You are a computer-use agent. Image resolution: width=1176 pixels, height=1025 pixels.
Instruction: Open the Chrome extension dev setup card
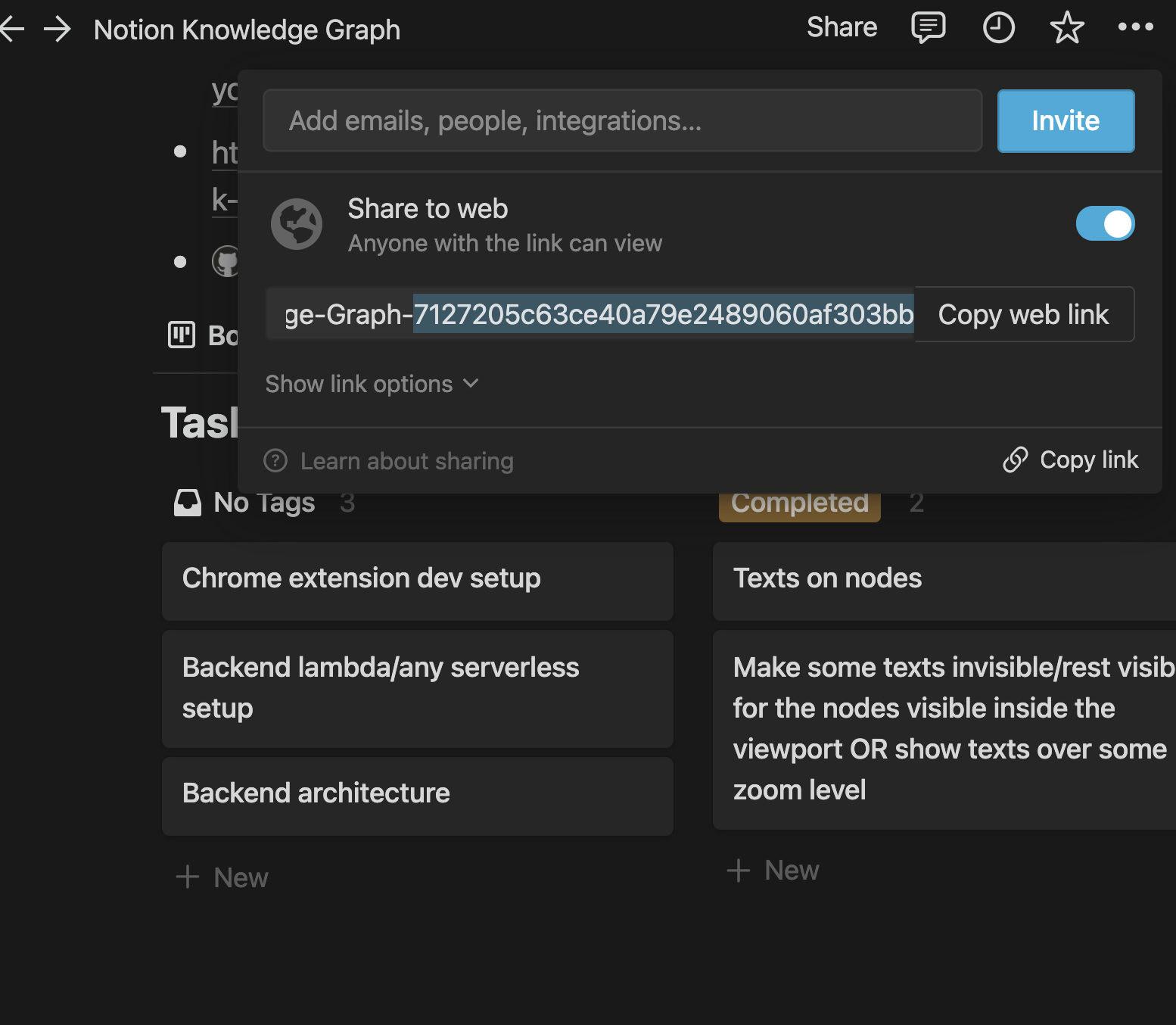click(x=418, y=581)
